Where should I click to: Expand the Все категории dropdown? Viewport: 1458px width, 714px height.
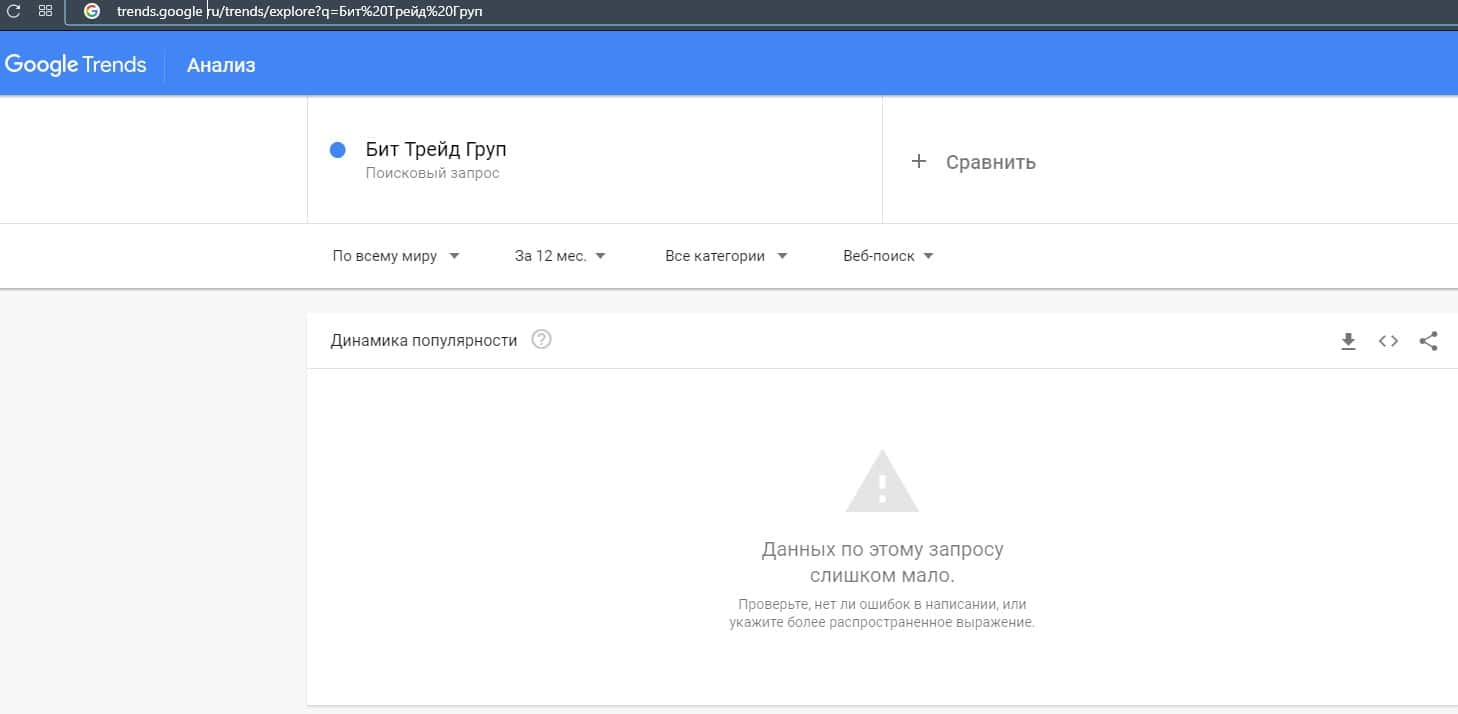click(x=726, y=256)
